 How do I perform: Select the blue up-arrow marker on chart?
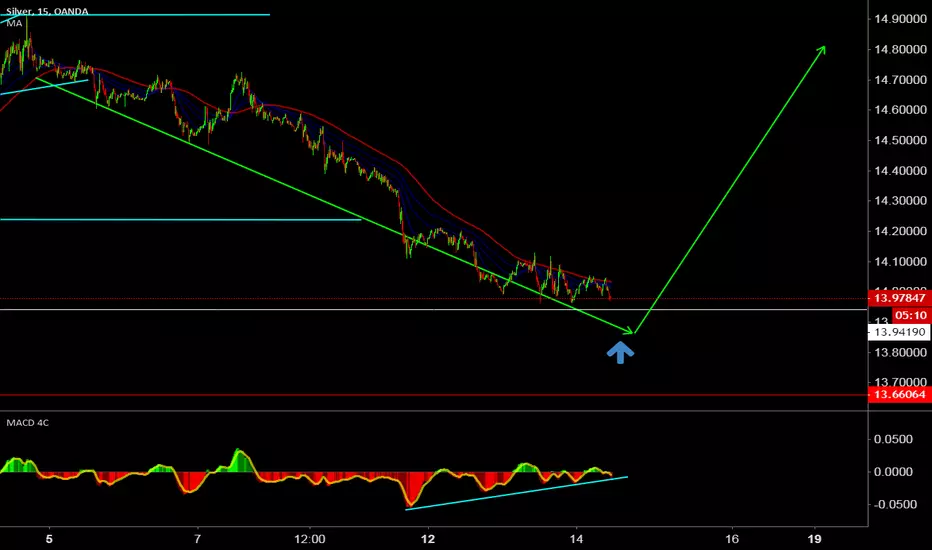point(620,351)
